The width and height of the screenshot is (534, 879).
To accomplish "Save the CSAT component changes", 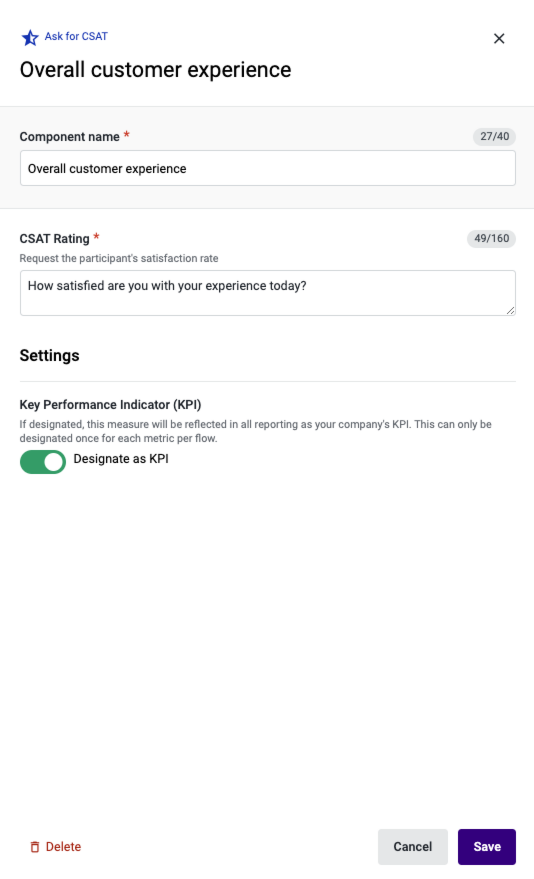I will coord(486,846).
